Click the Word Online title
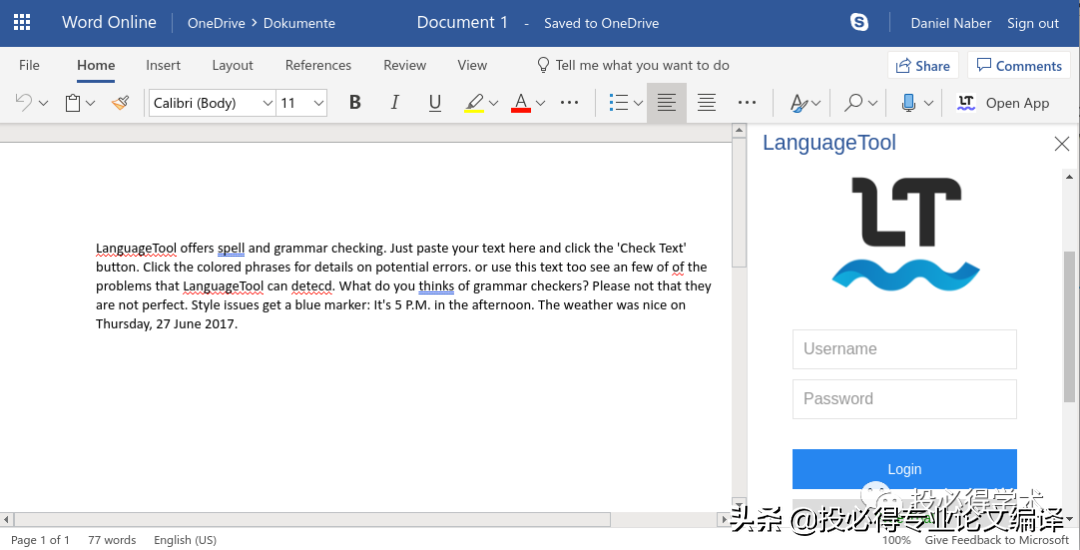This screenshot has height=550, width=1080. [109, 22]
